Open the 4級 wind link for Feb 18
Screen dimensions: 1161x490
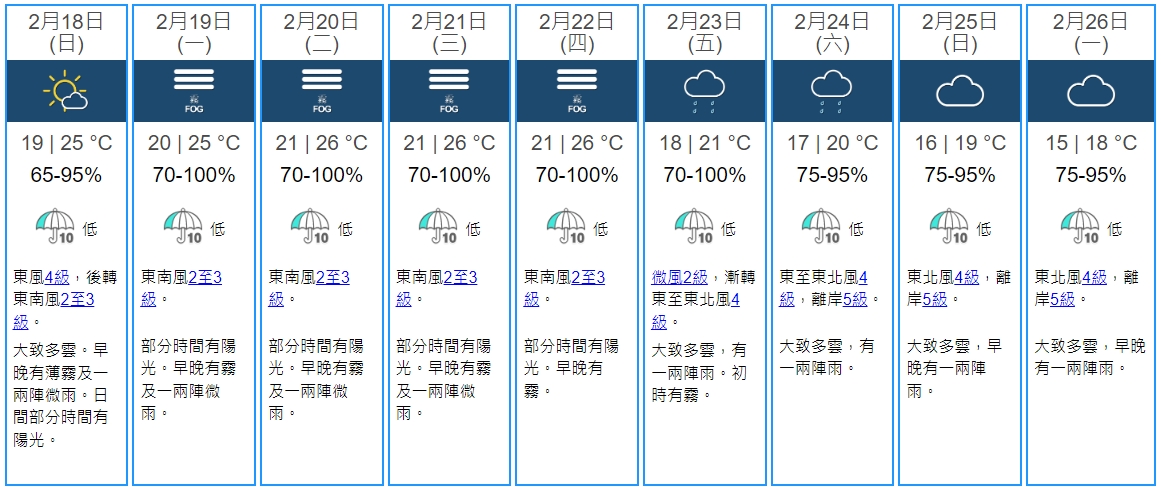[x=57, y=277]
